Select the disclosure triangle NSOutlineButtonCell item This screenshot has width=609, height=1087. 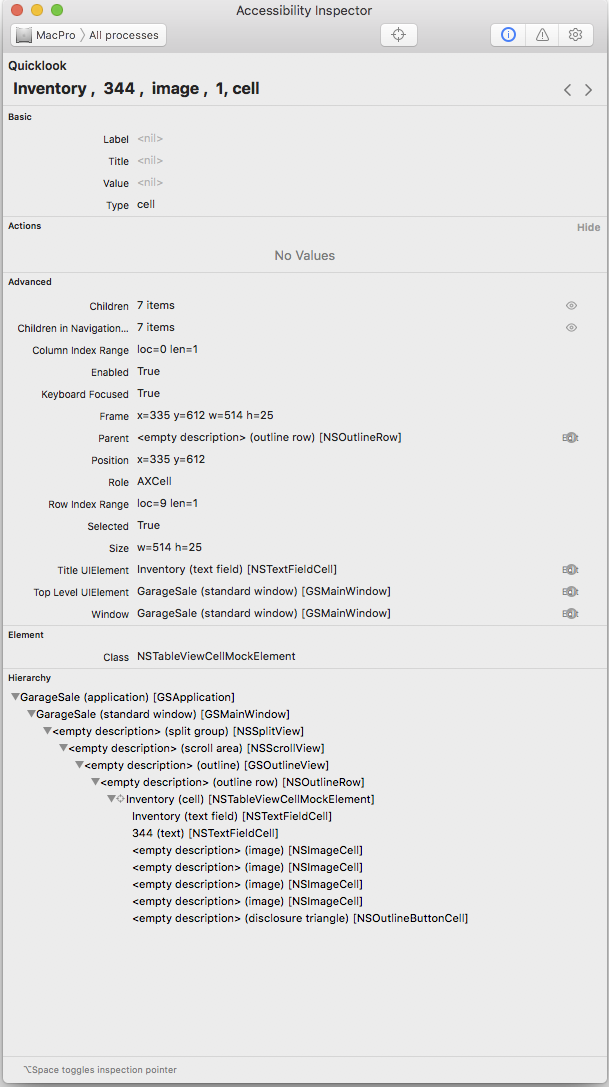tap(299, 918)
